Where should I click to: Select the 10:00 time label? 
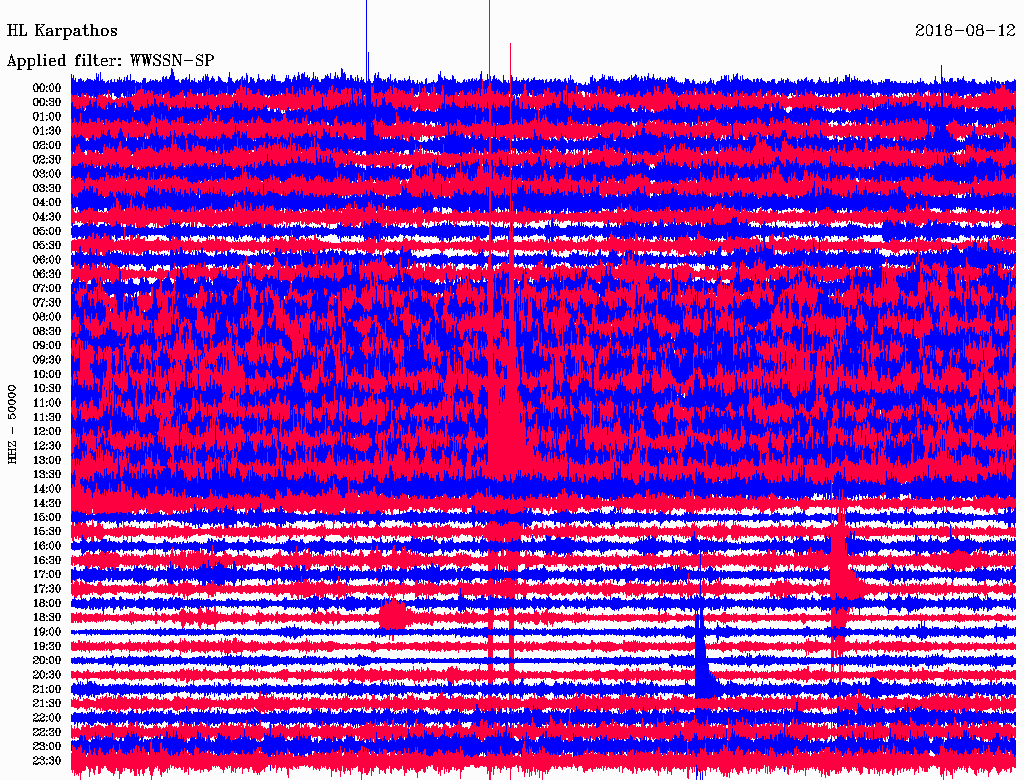(x=47, y=374)
